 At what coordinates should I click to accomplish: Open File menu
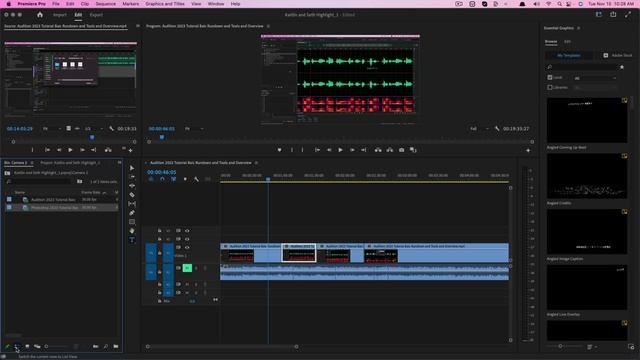[56, 4]
